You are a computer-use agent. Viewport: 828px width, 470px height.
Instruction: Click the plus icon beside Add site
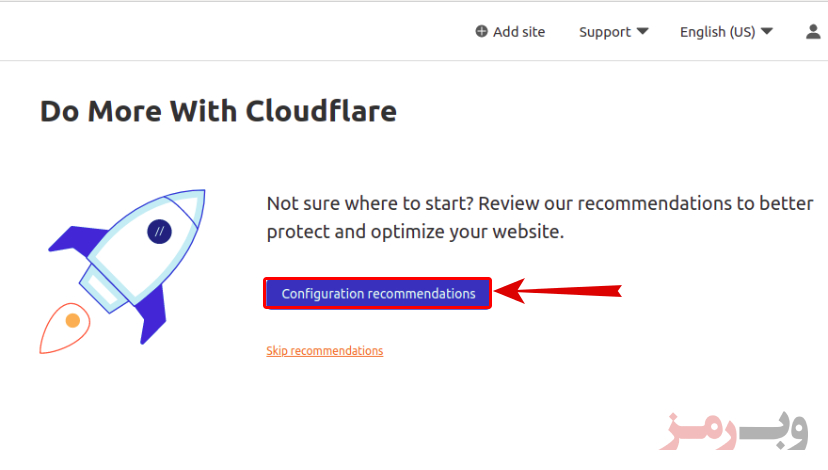coord(481,32)
